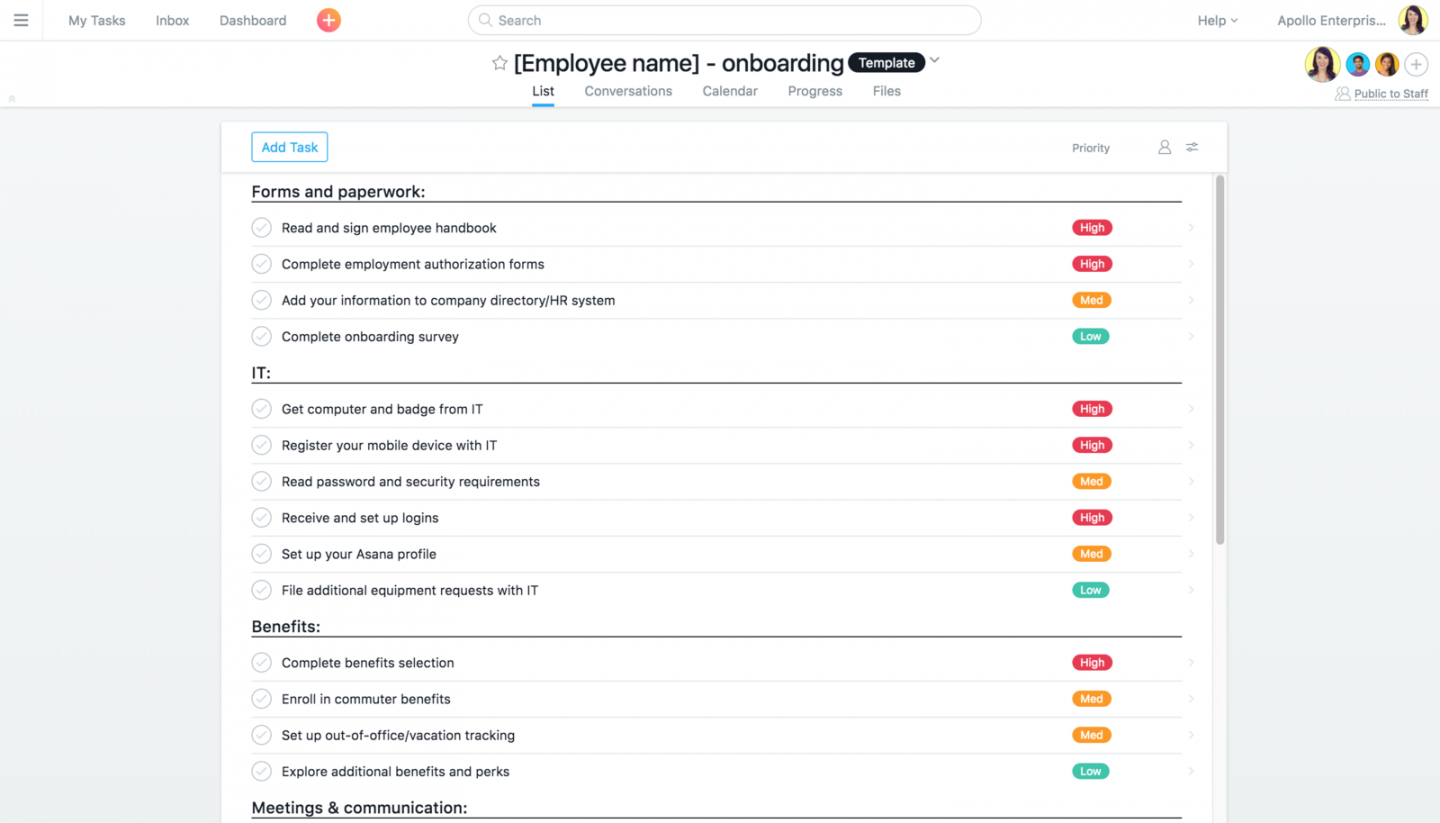Click the 'Public to Staff' link
This screenshot has width=1440, height=823.
pos(1390,94)
